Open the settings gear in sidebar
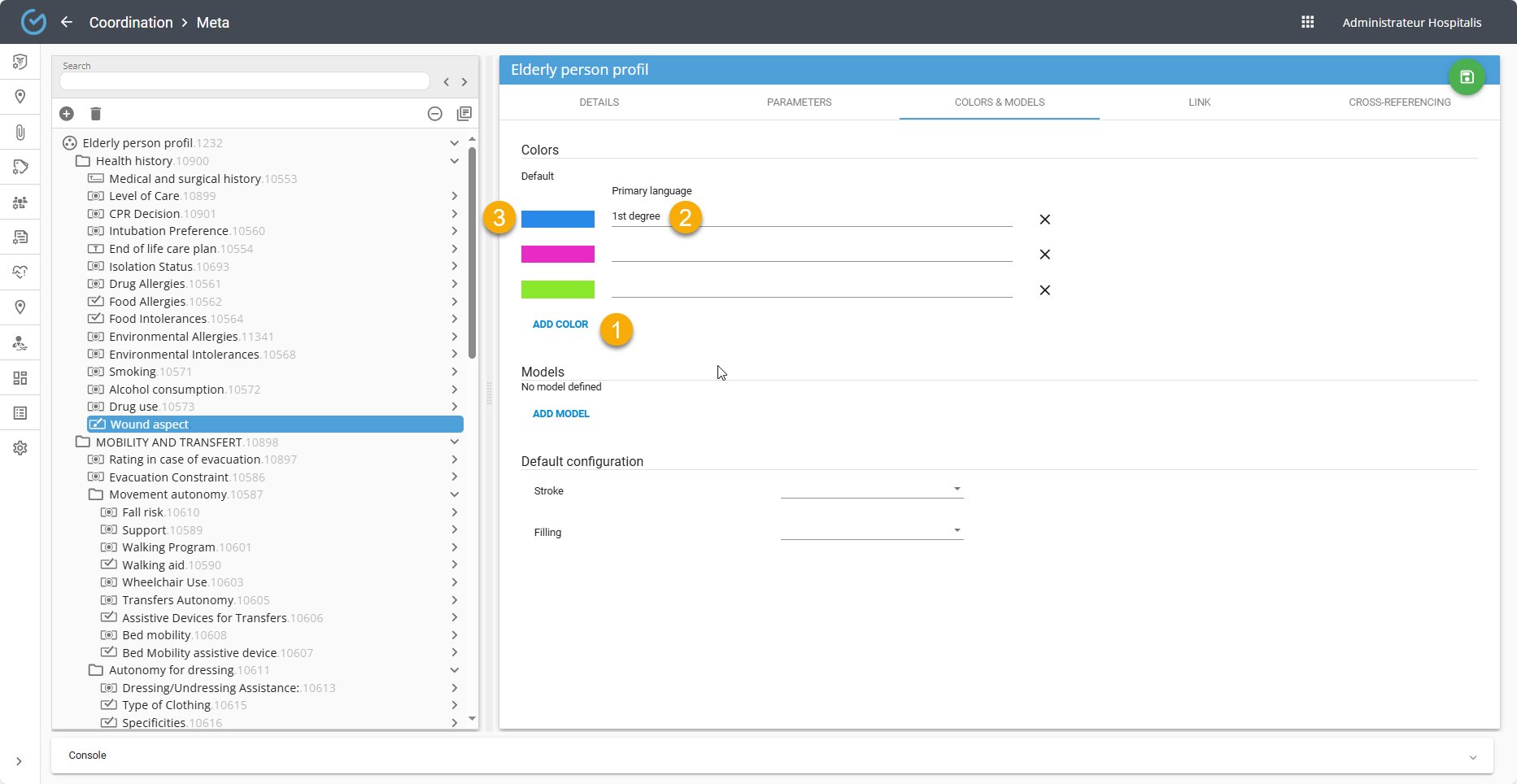 tap(20, 448)
